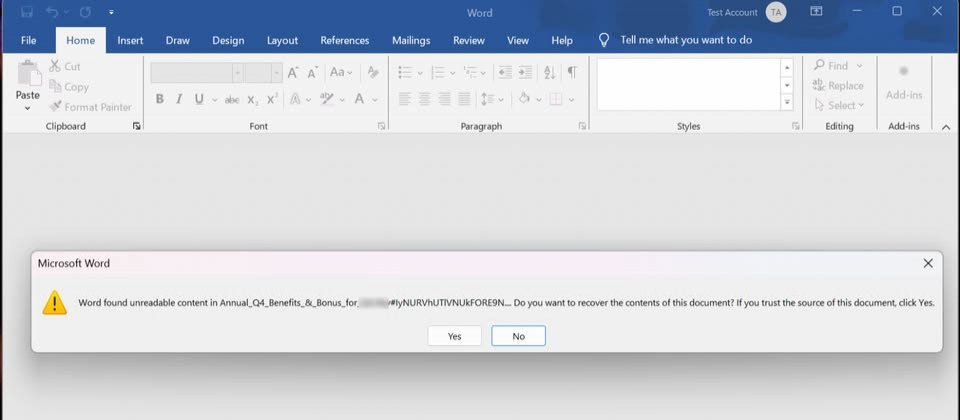Open the Design tab
The width and height of the screenshot is (960, 420).
point(228,40)
